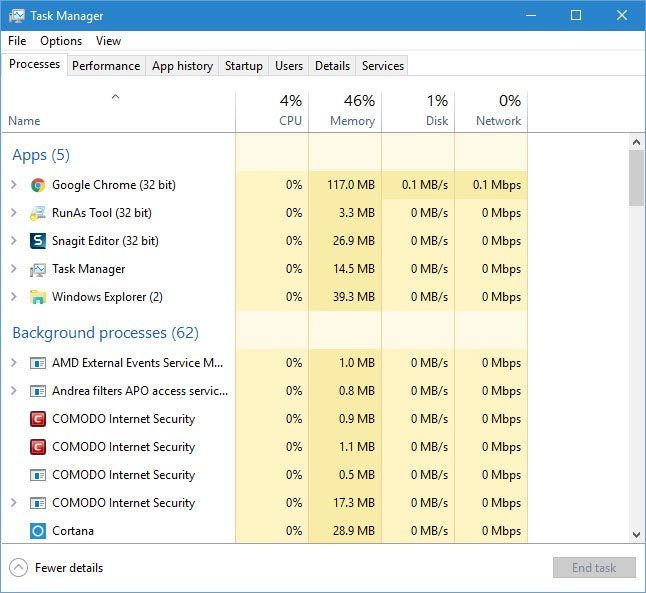Expand the Windows Explorer process group

(13, 297)
